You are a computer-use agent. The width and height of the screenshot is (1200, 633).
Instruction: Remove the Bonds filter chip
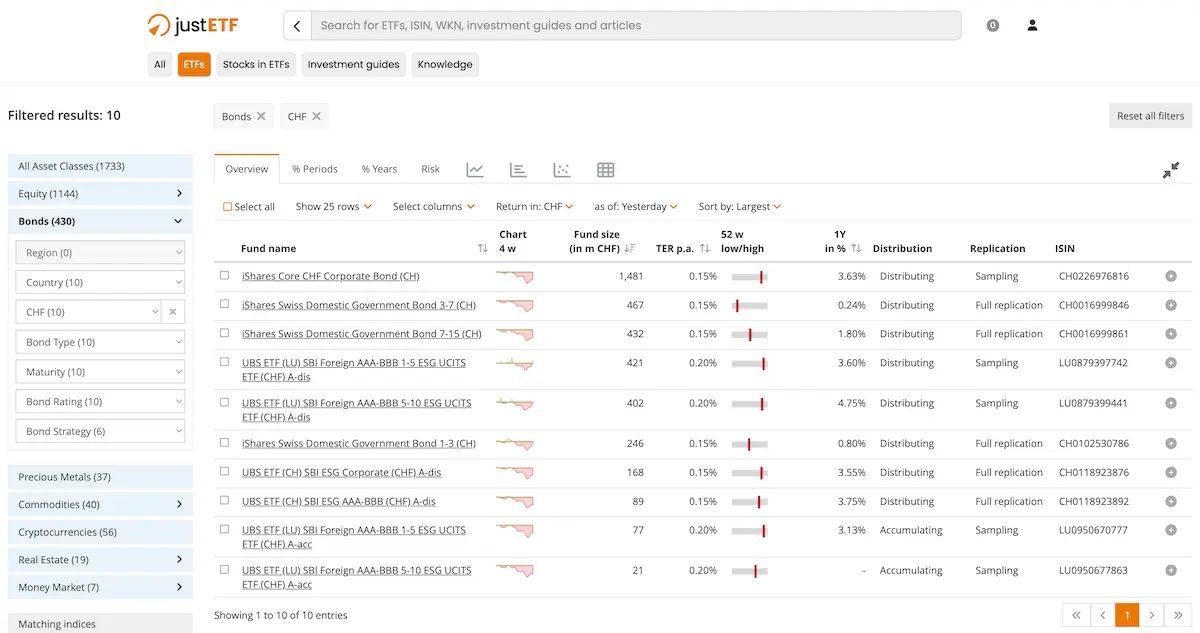[261, 116]
